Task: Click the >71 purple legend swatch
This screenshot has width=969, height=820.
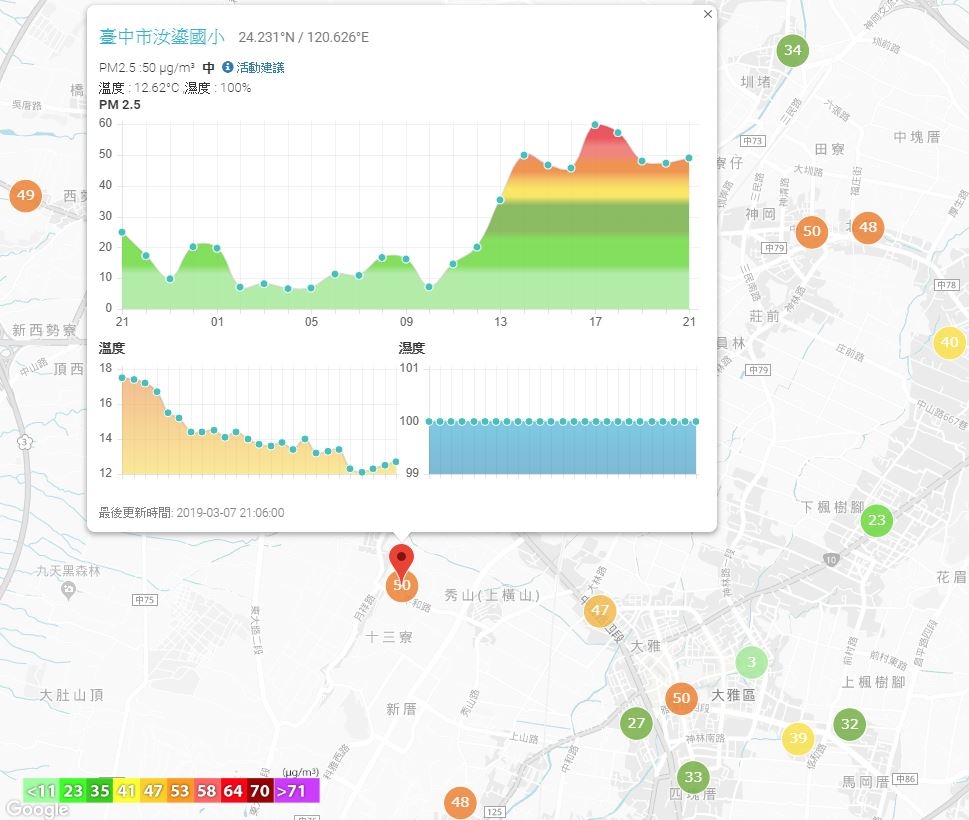Action: pyautogui.click(x=297, y=791)
